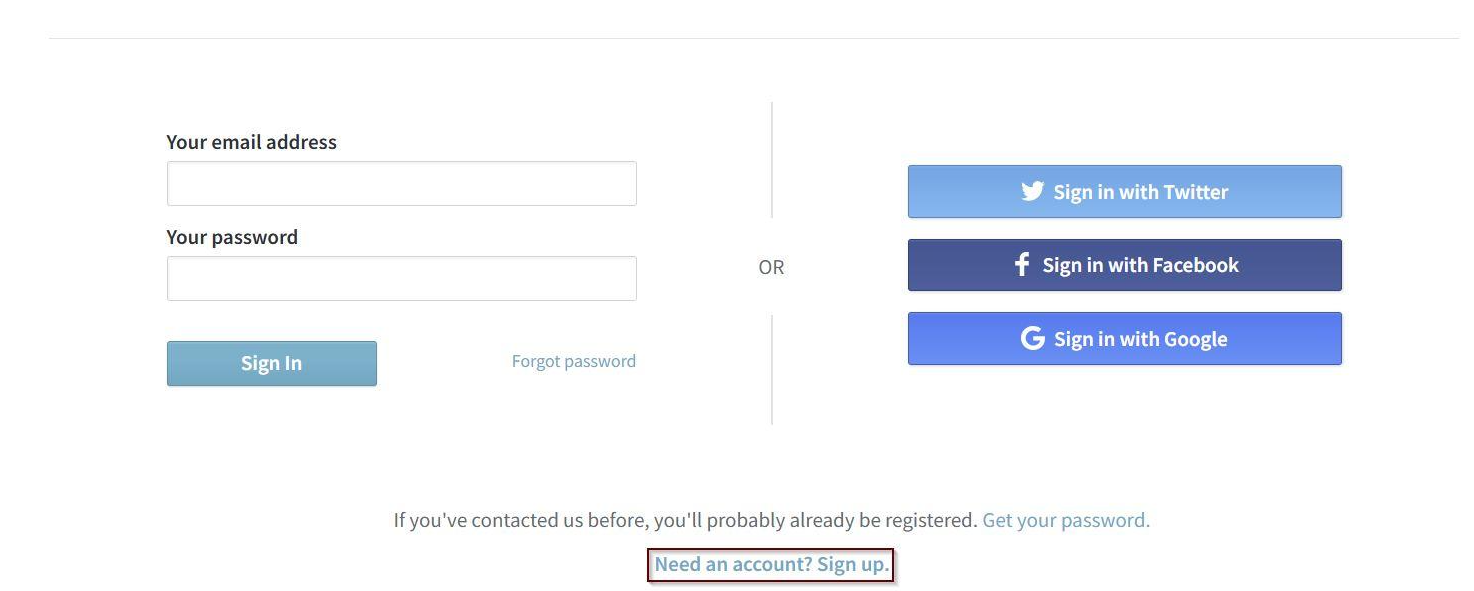Click the vertical divider line below OR
This screenshot has height=591, width=1474.
(x=772, y=370)
